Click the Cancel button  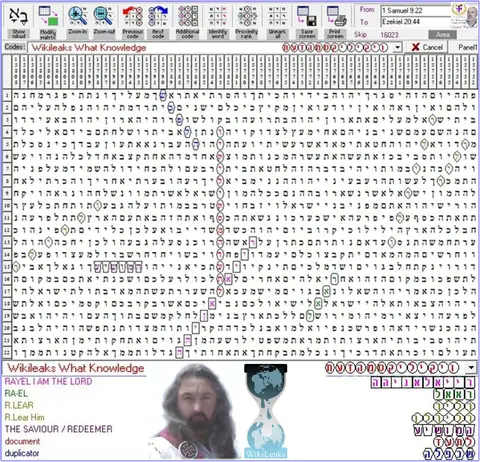click(426, 47)
